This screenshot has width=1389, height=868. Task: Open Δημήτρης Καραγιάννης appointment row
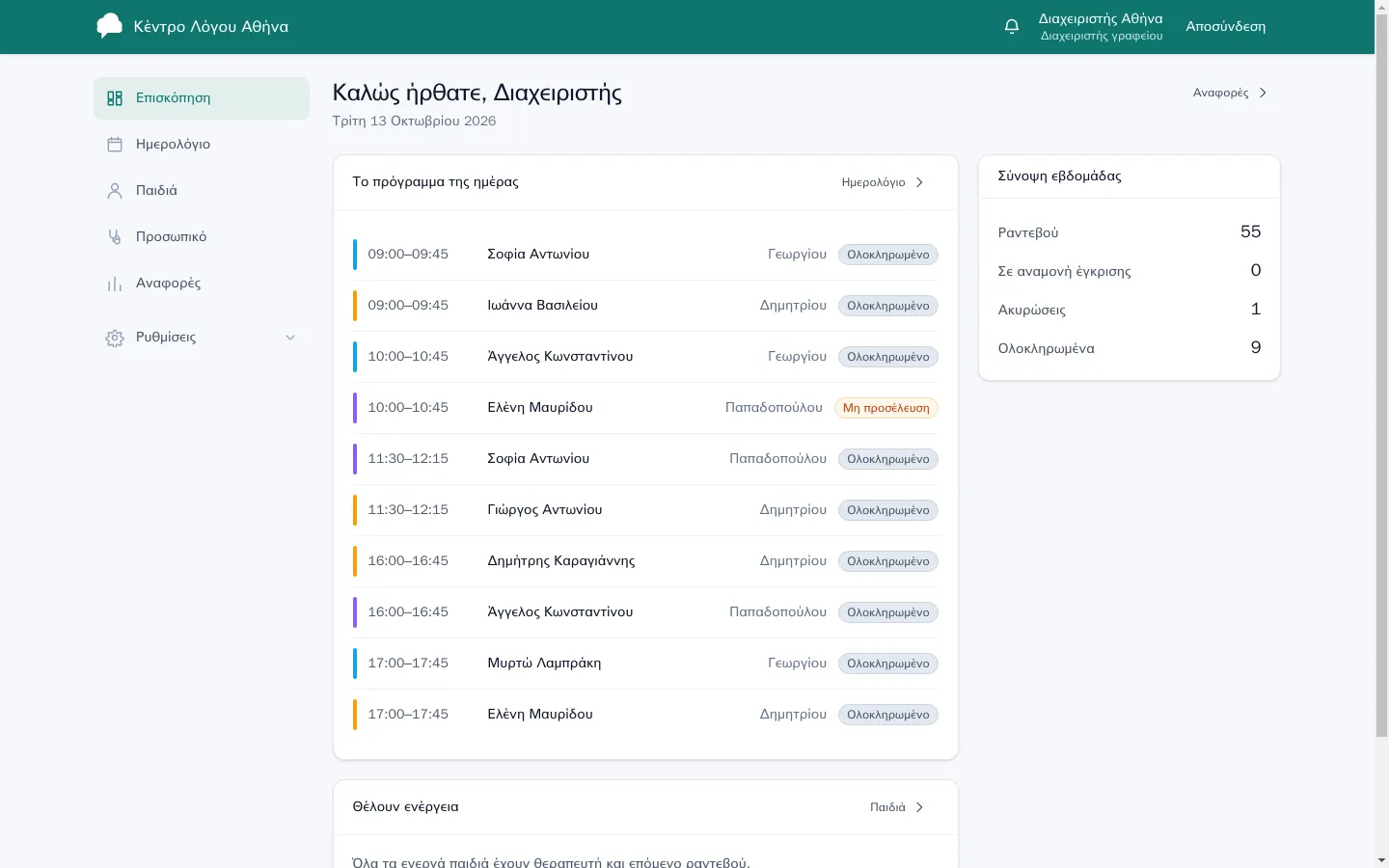click(645, 561)
